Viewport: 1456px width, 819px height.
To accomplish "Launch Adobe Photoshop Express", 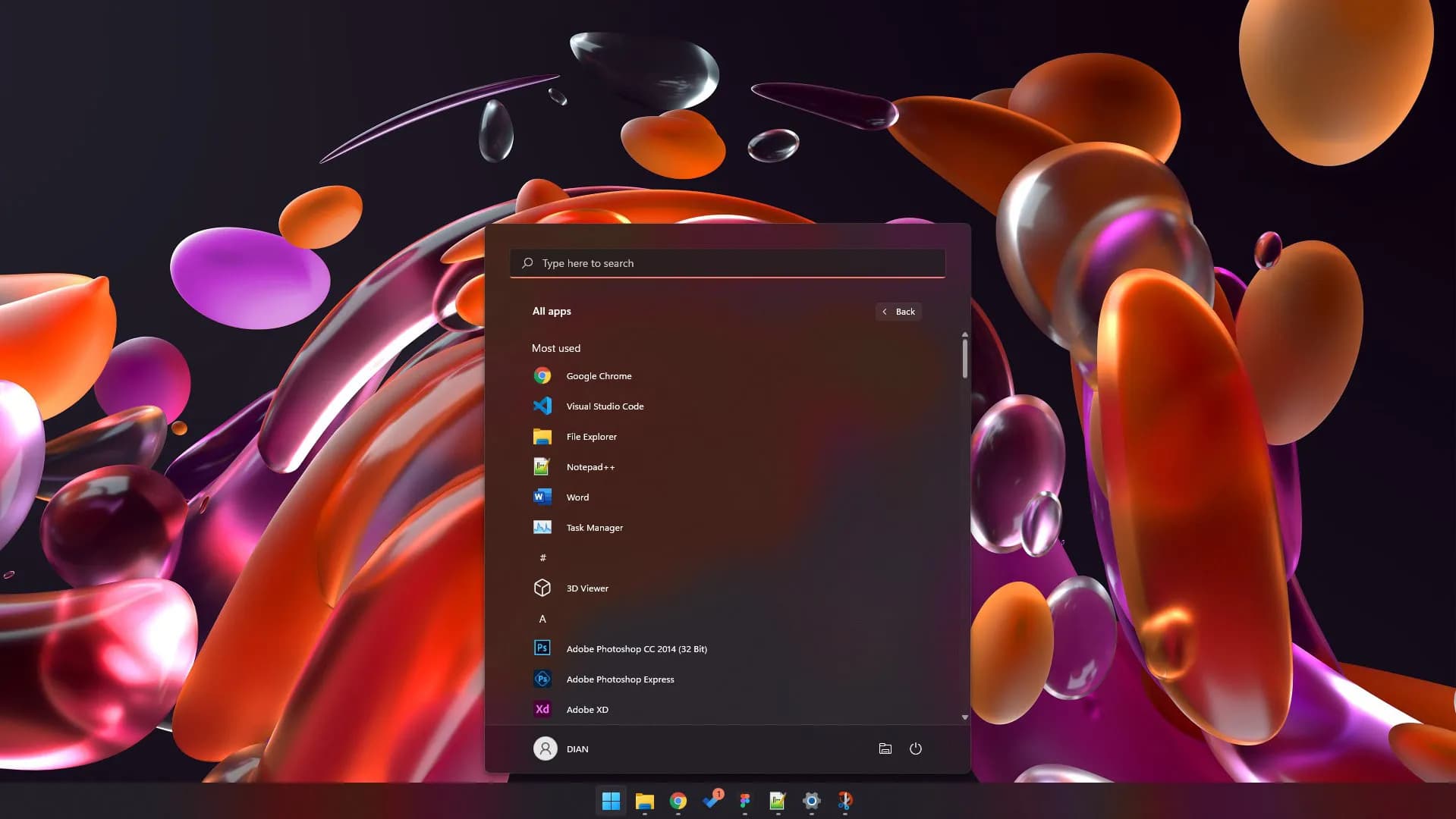I will coord(619,679).
